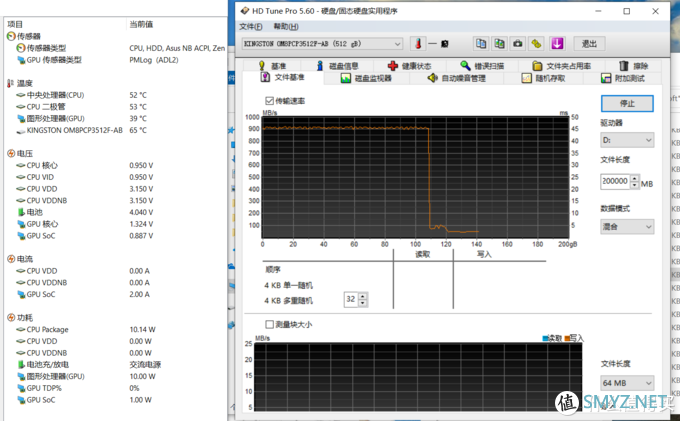Click the camera save screenshot icon

click(518, 44)
